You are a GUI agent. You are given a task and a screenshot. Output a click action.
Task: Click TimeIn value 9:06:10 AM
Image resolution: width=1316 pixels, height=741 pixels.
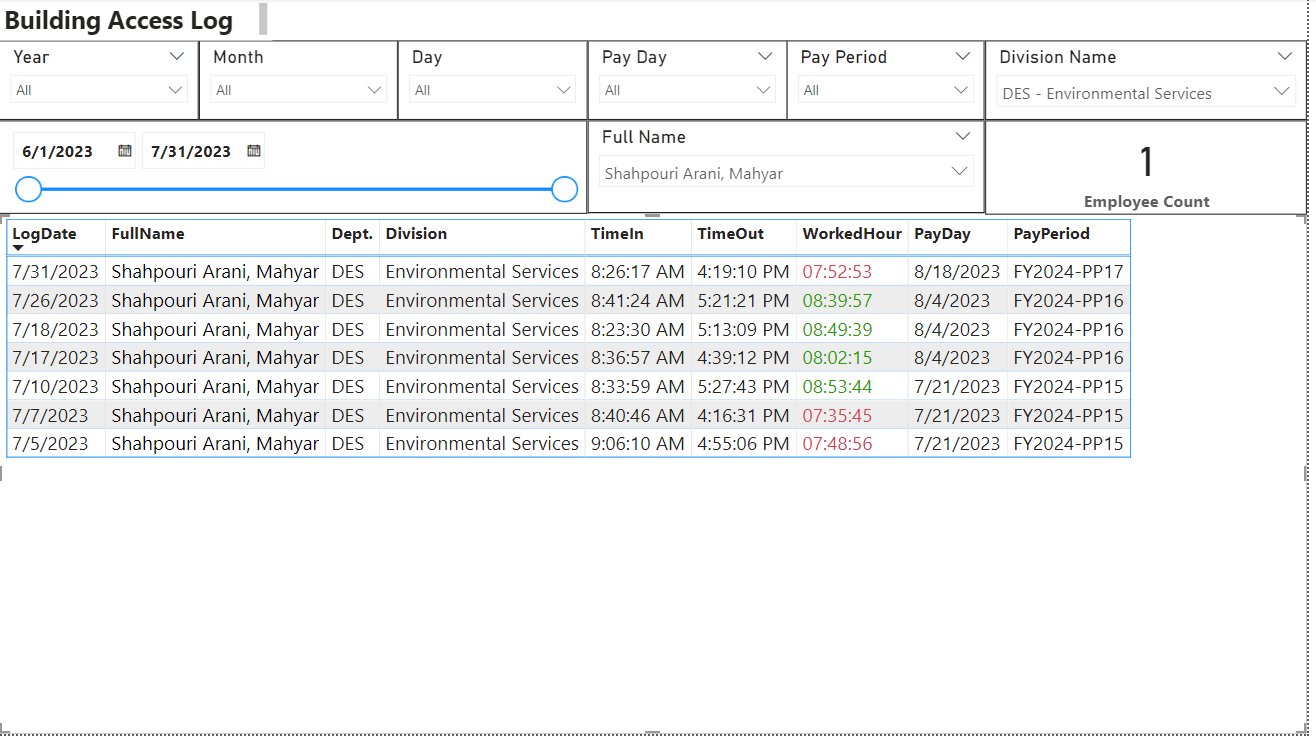click(638, 443)
